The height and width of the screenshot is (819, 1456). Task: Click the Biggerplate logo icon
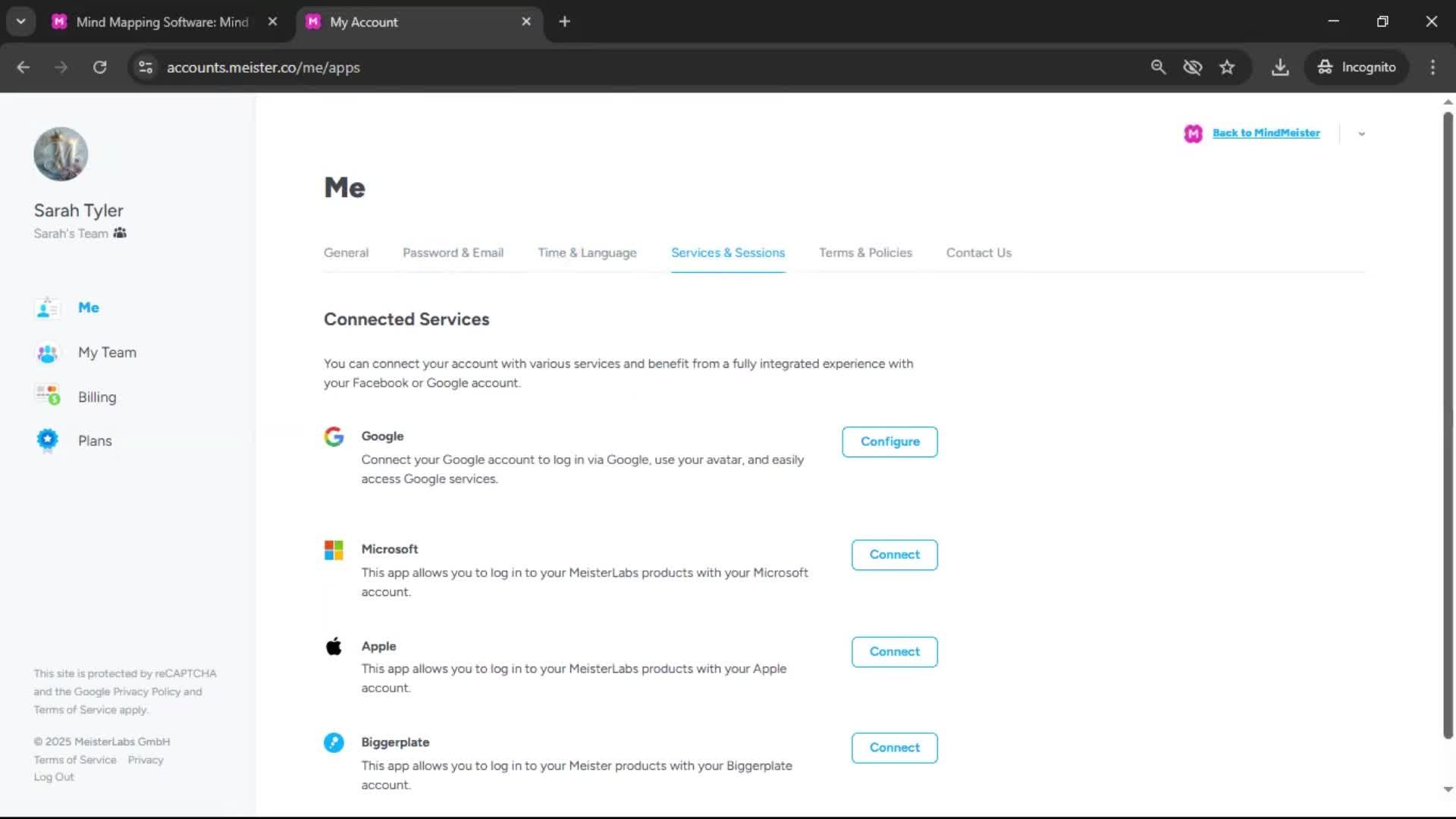tap(334, 742)
